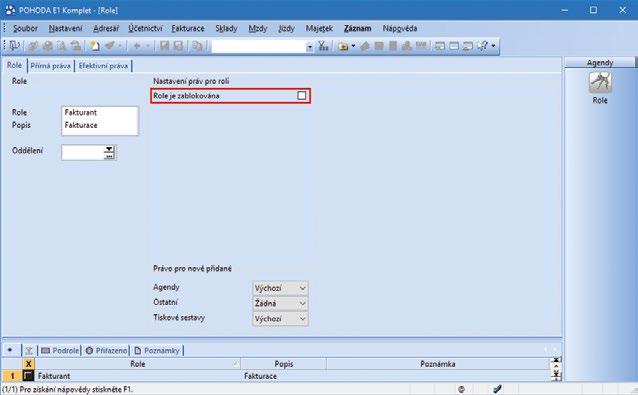Click the Agendy panel header
Image resolution: width=638 pixels, height=395 pixels.
[600, 63]
